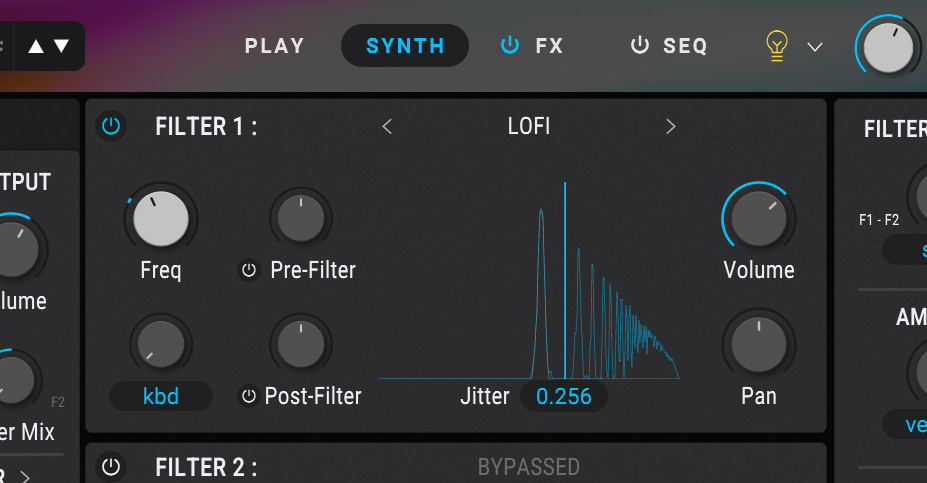Switch to next filter type arrow
The height and width of the screenshot is (483, 927).
point(670,127)
